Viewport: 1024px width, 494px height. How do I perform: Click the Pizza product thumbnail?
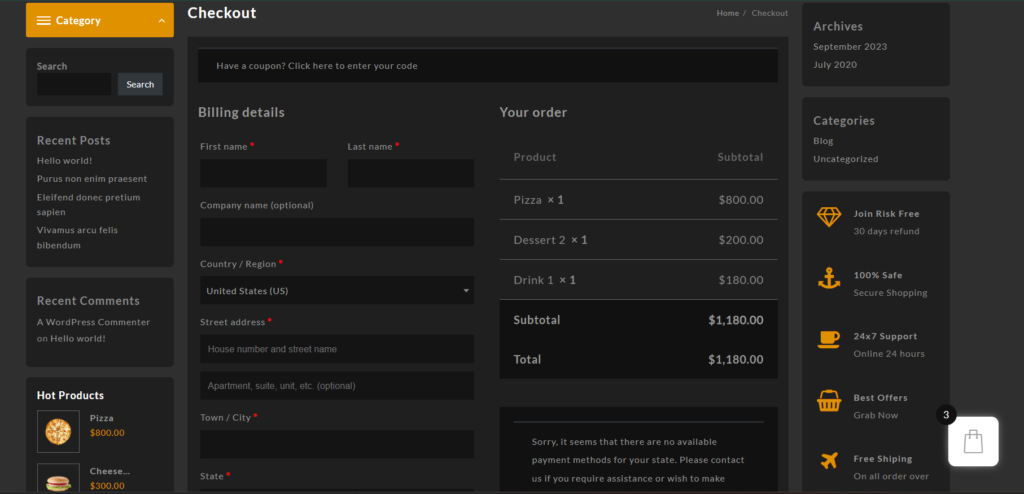point(58,431)
